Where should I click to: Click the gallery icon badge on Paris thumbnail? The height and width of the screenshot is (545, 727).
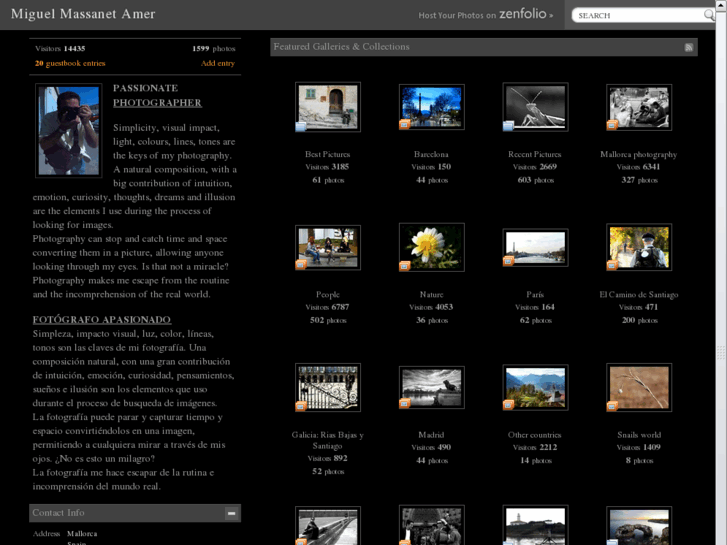[x=508, y=261]
